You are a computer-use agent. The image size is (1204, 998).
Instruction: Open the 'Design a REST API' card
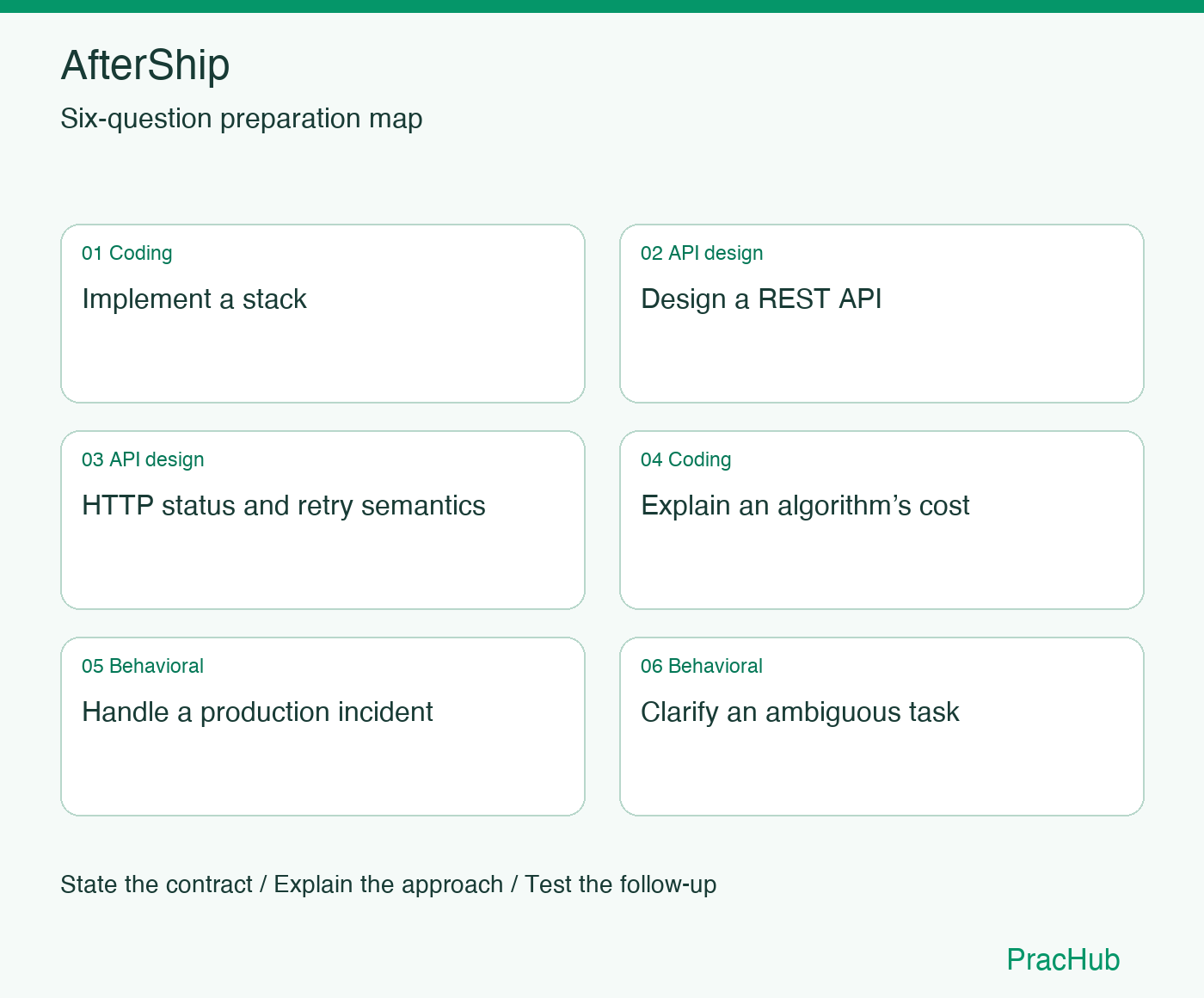tap(881, 313)
